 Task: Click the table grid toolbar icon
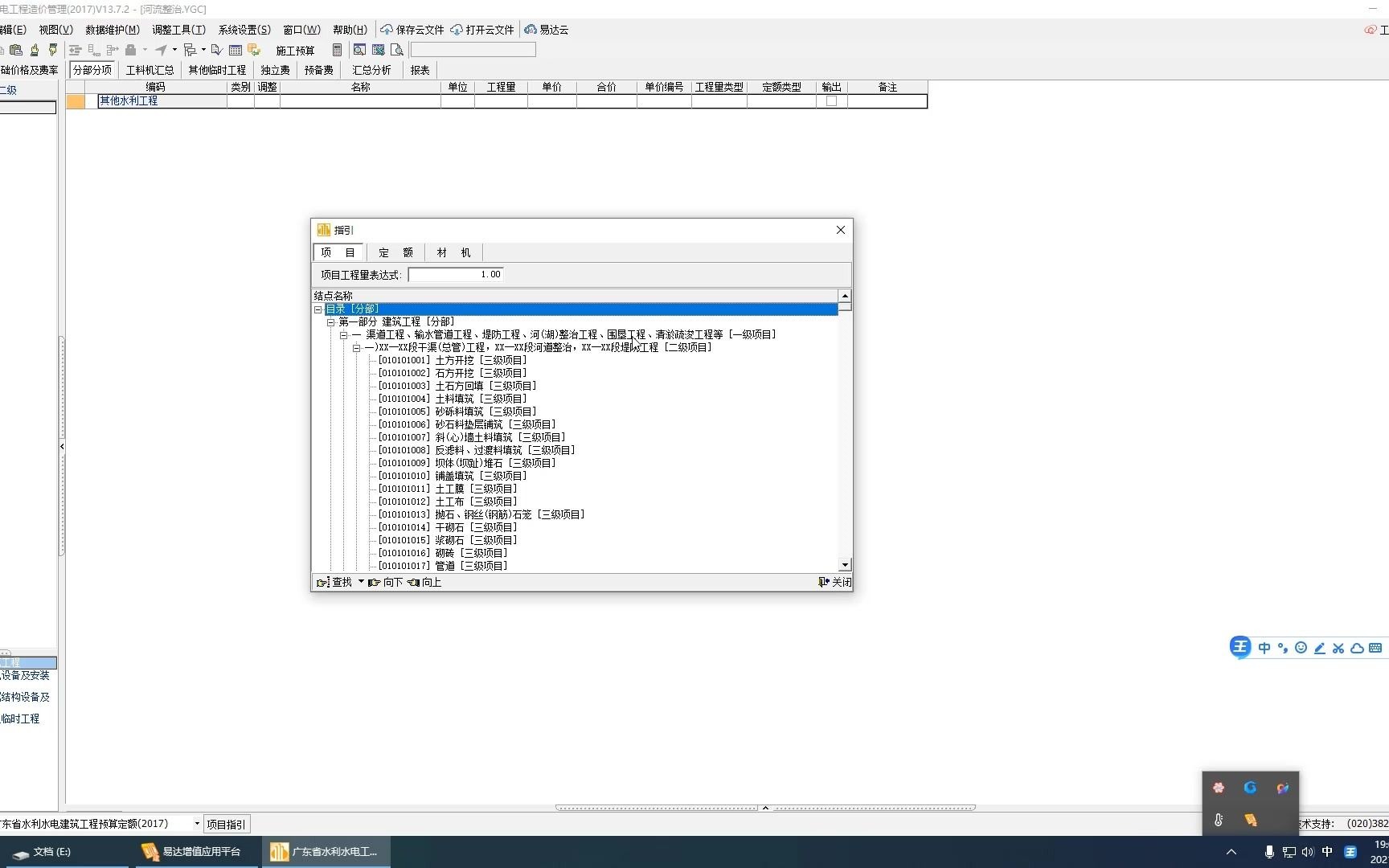[236, 50]
